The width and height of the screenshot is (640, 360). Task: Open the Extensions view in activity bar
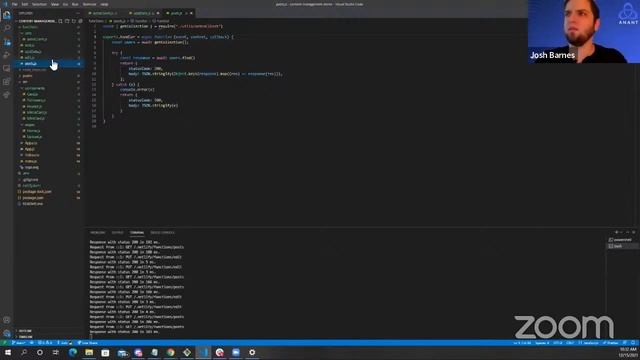(7, 82)
